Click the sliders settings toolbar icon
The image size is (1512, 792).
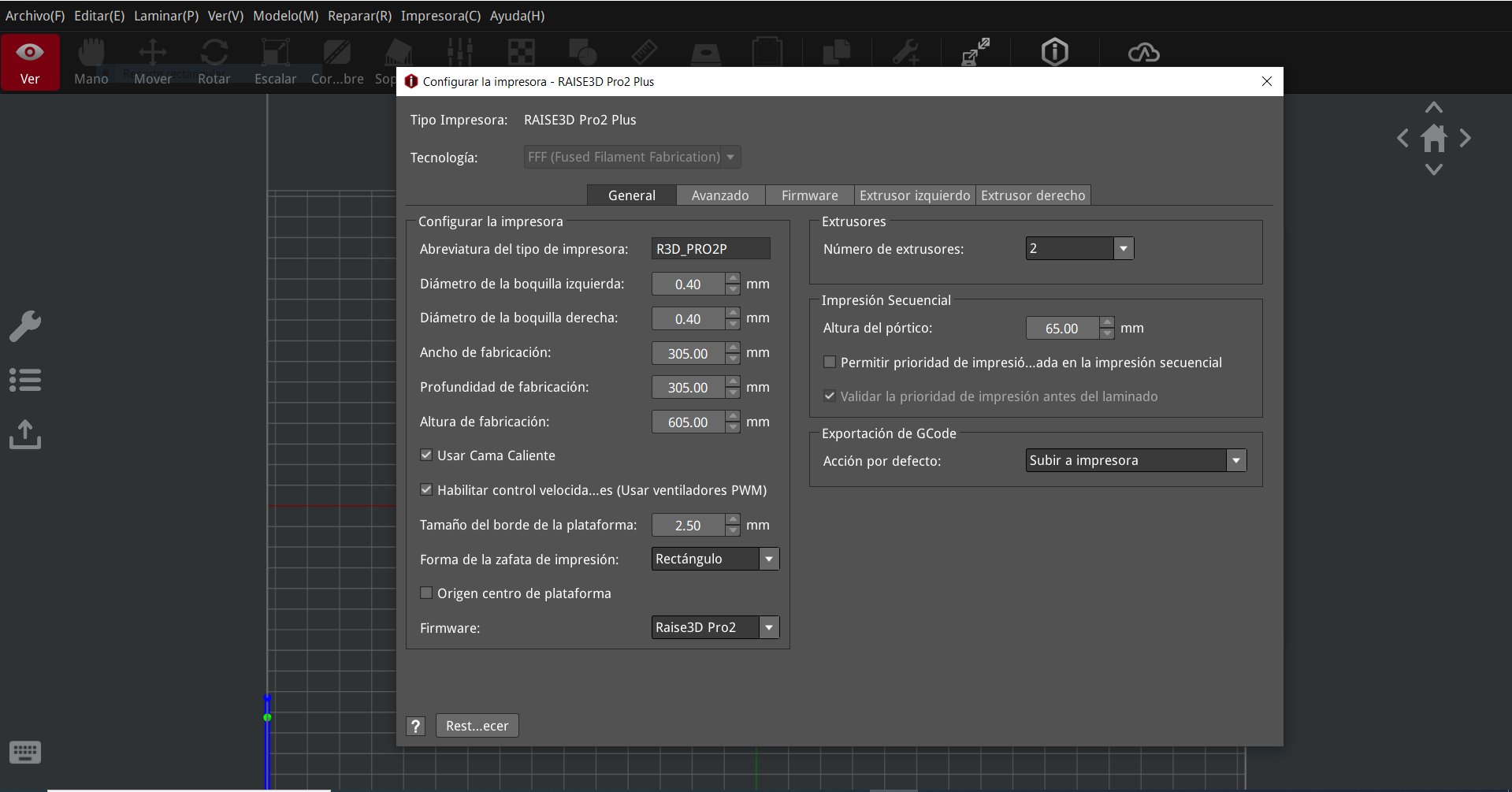[x=460, y=52]
